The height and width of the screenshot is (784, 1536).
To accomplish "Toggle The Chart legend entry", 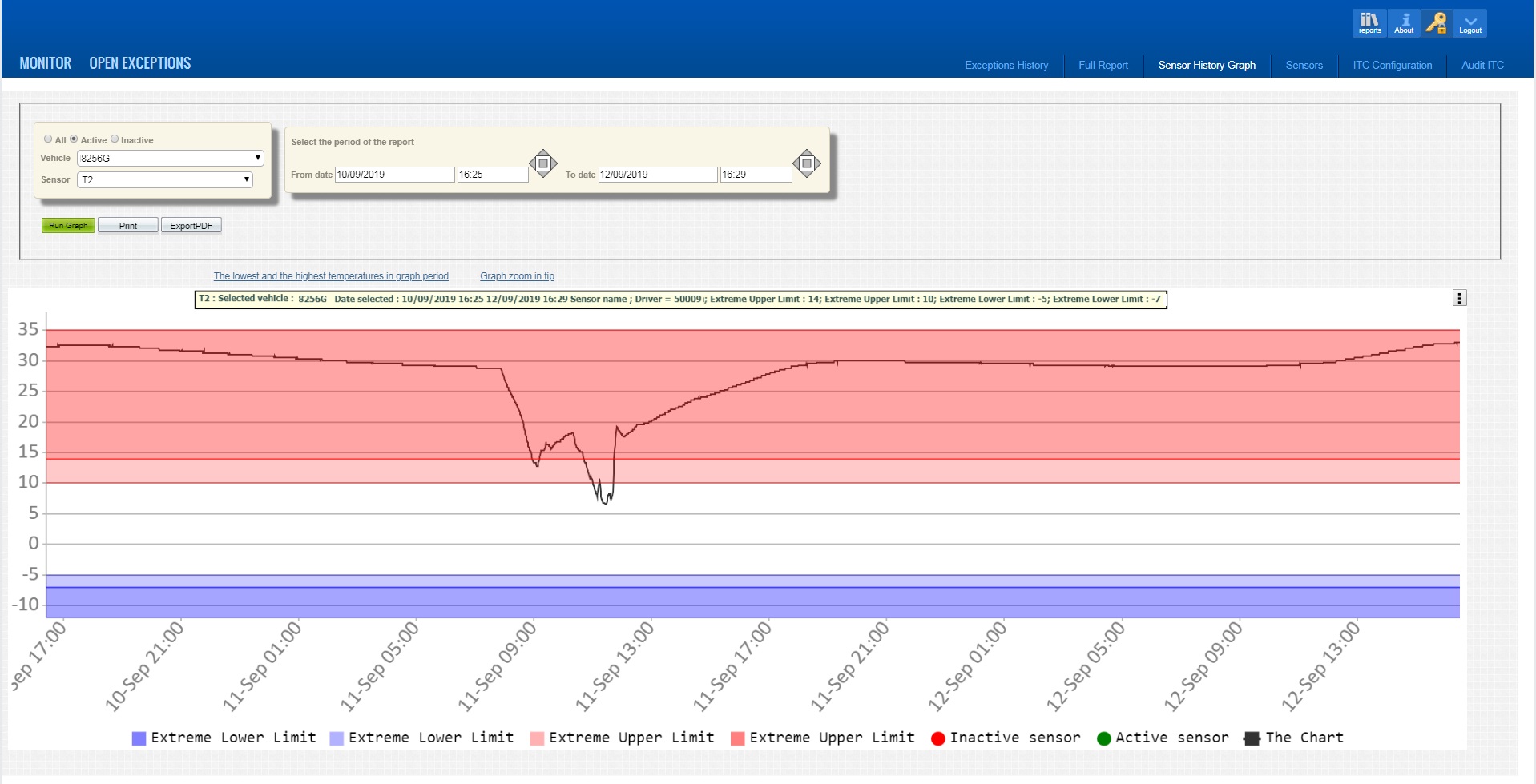I will pos(1293,738).
